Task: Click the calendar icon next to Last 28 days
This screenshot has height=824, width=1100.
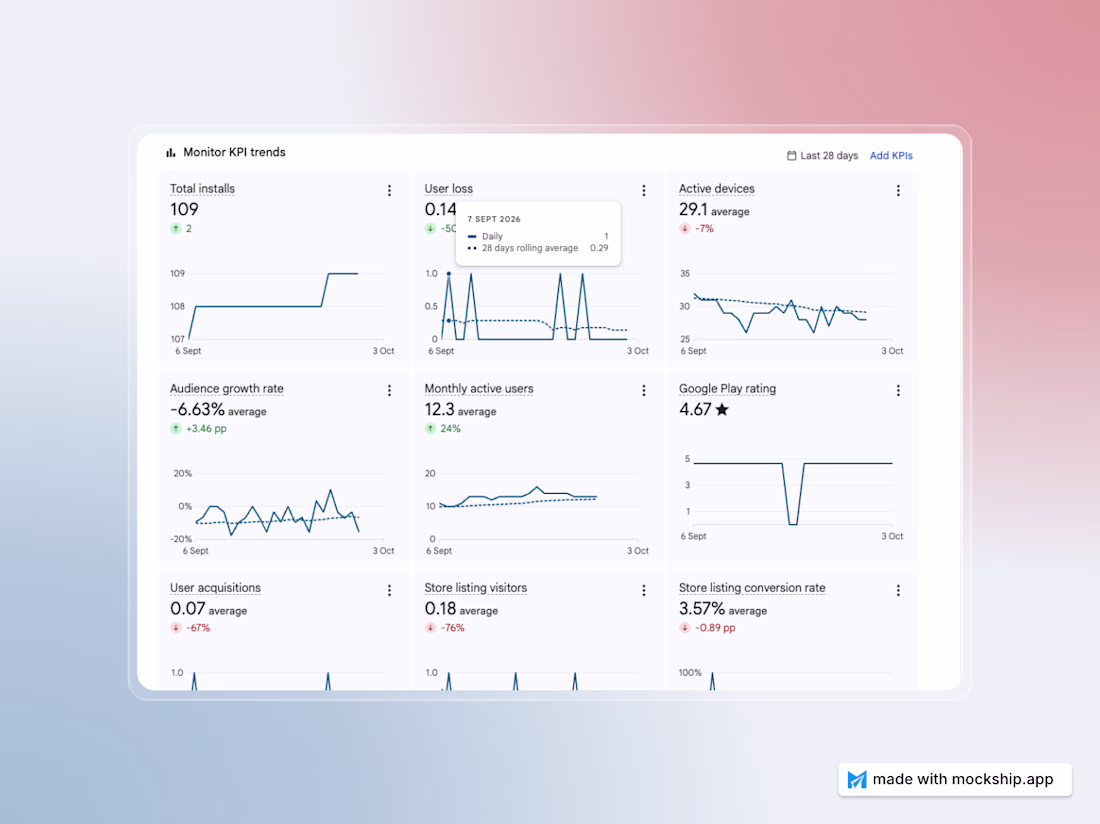Action: pyautogui.click(x=791, y=156)
